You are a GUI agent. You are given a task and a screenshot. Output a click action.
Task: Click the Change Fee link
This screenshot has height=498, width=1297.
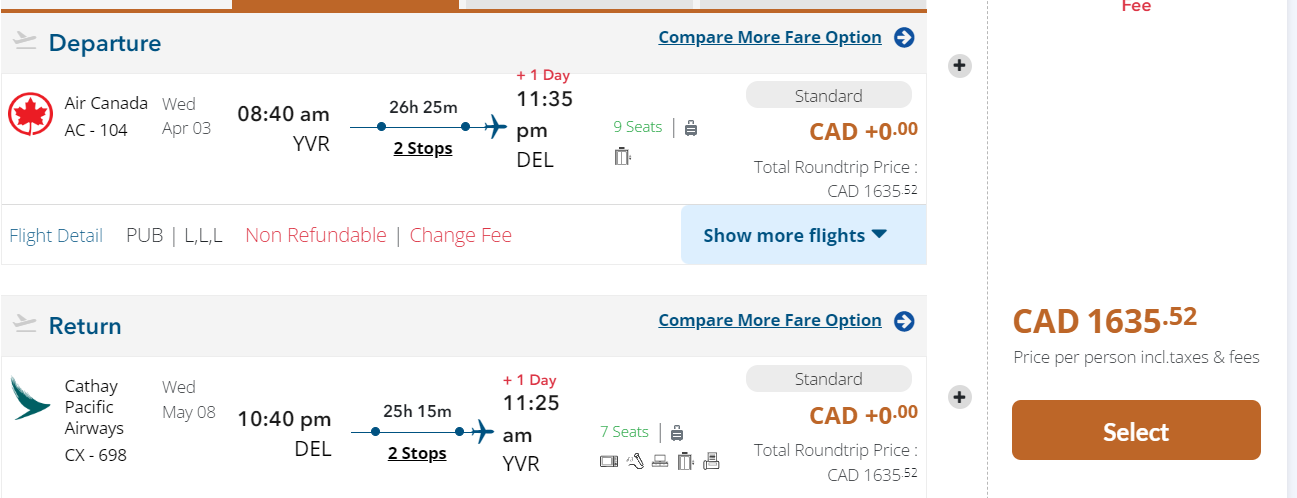(460, 236)
